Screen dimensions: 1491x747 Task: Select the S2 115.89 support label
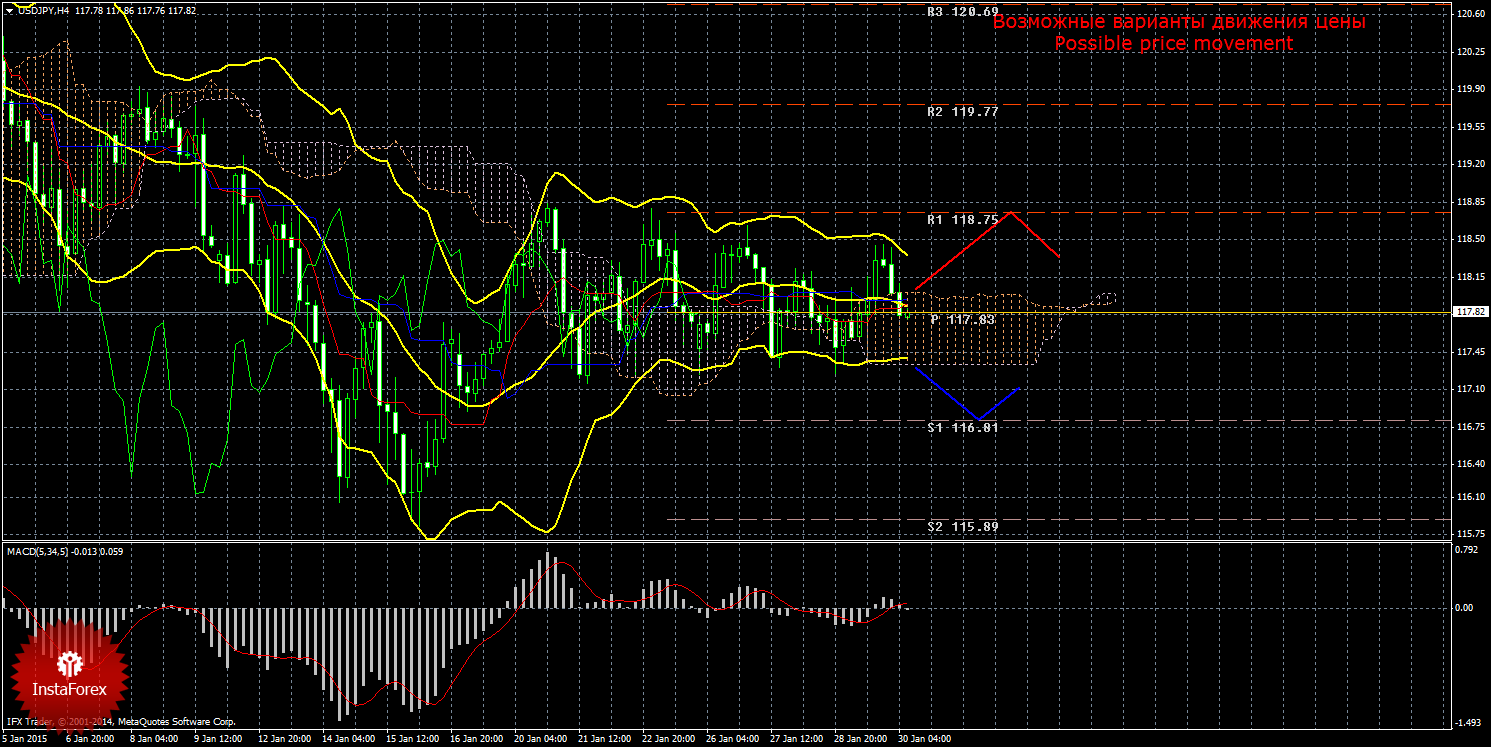962,526
